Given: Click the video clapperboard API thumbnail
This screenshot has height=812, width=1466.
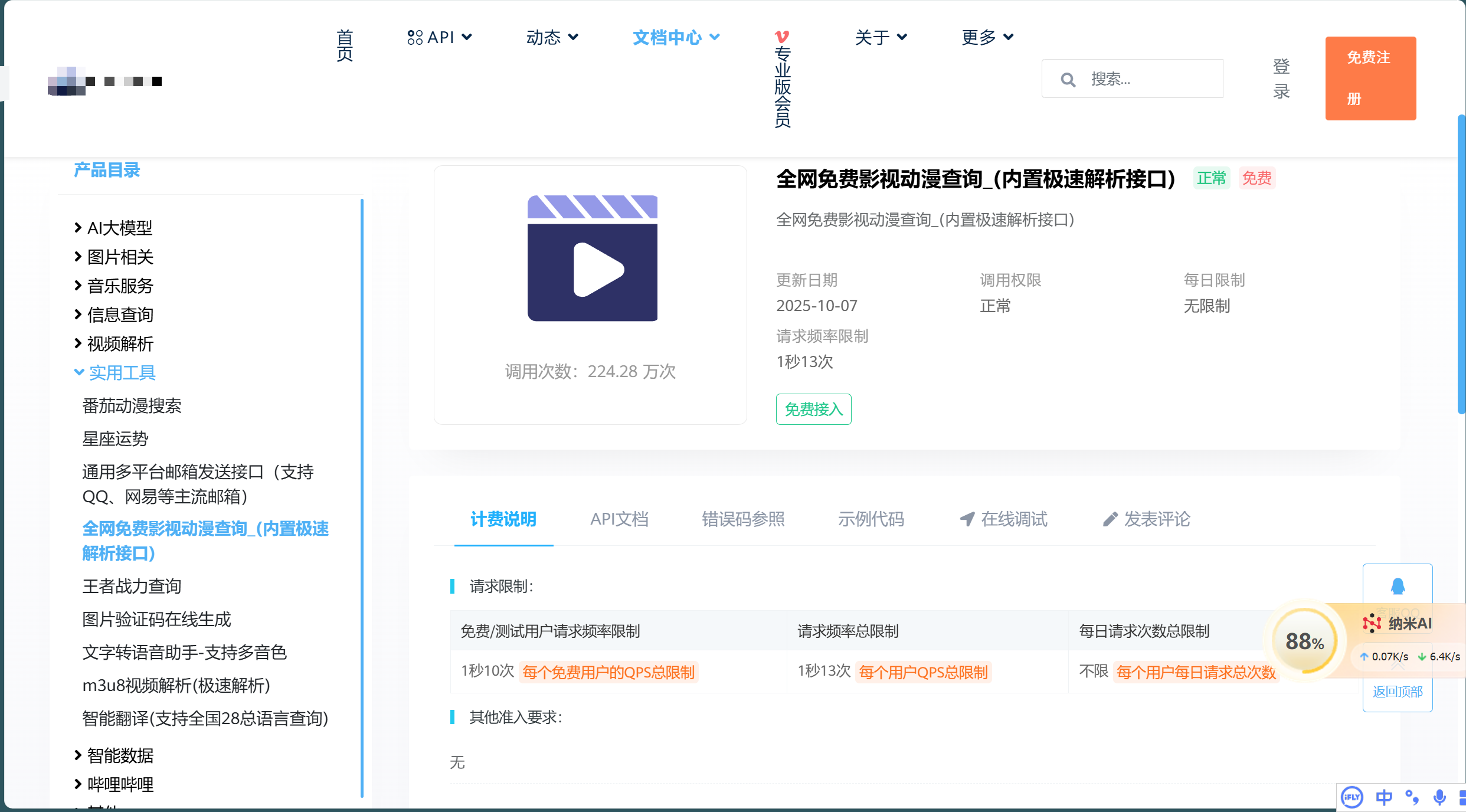Looking at the screenshot, I should [x=593, y=258].
